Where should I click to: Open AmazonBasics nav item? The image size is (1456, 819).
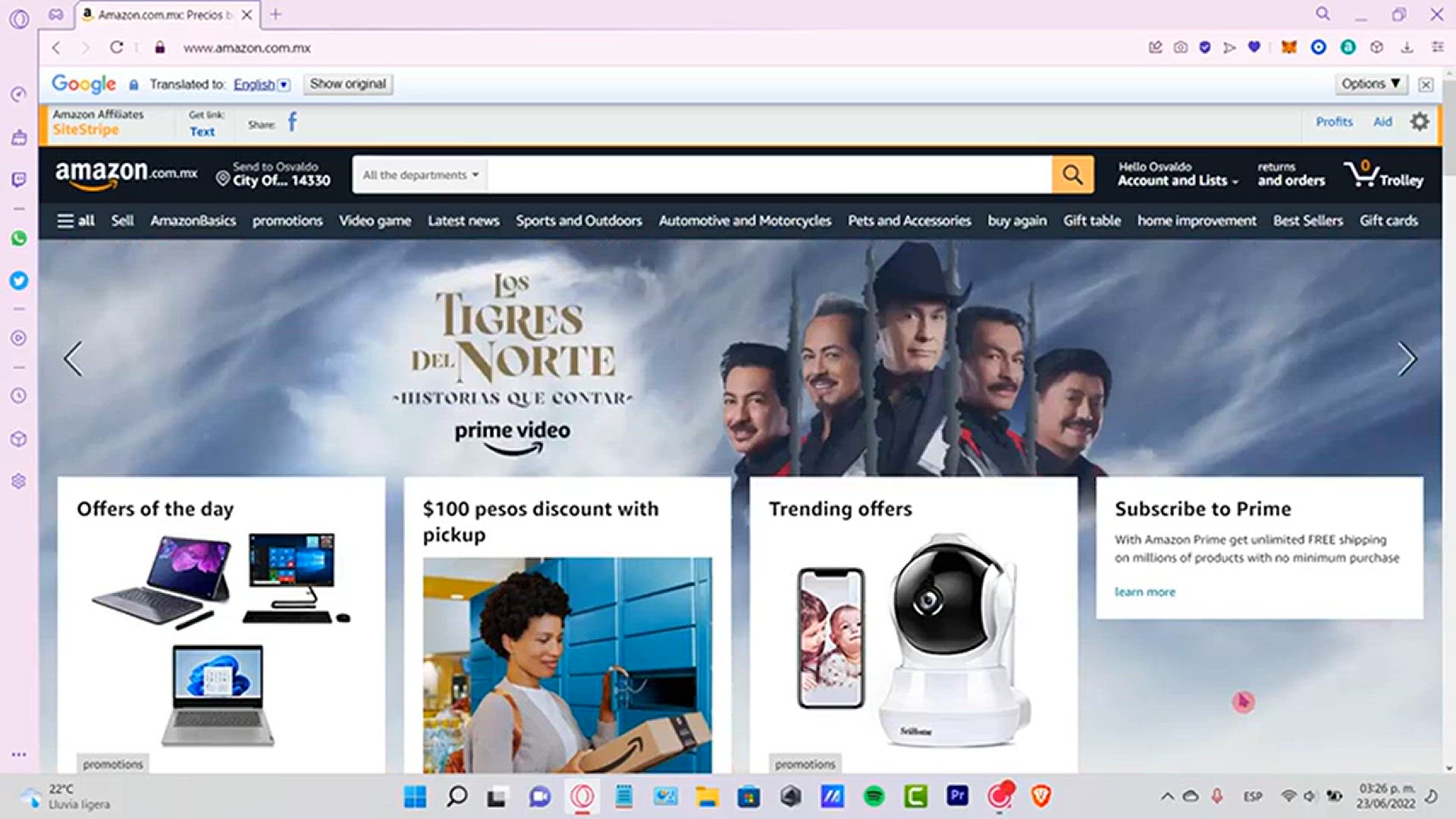tap(193, 221)
